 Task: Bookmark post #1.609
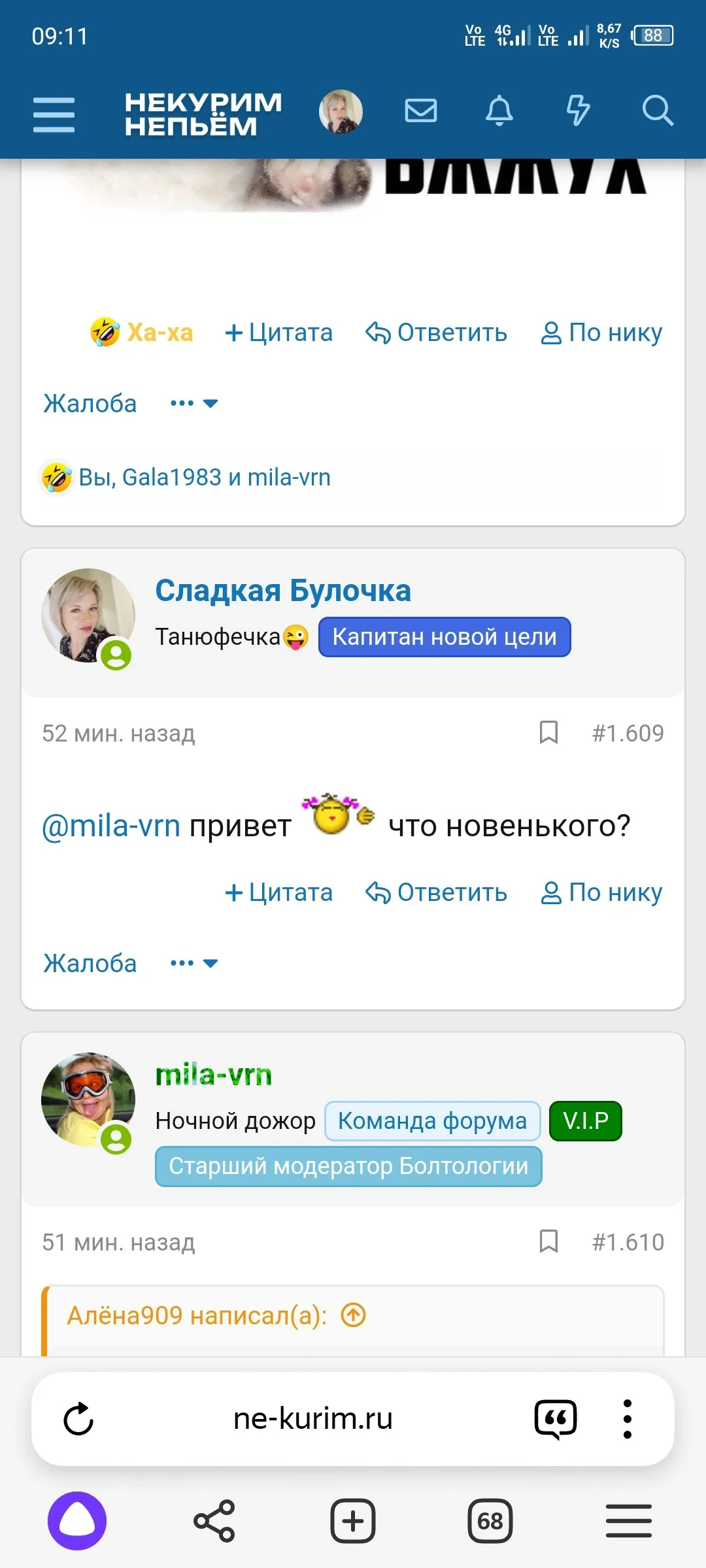pos(548,733)
